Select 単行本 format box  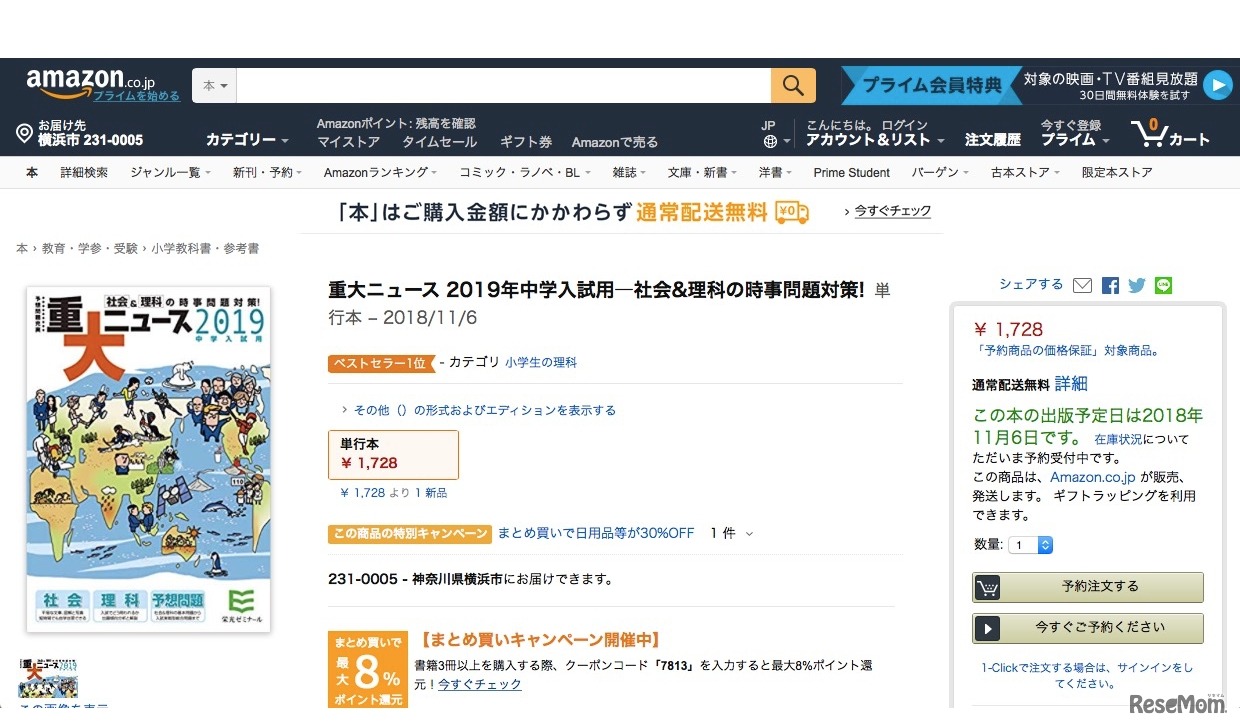(393, 454)
